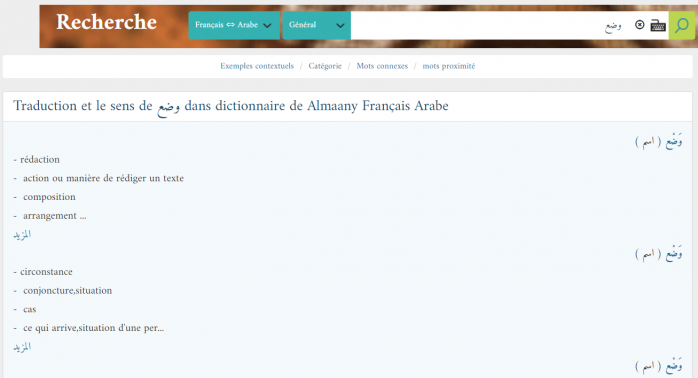Viewport: 698px width, 378px height.
Task: Select the text 'arrangement ...'
Action: point(55,215)
